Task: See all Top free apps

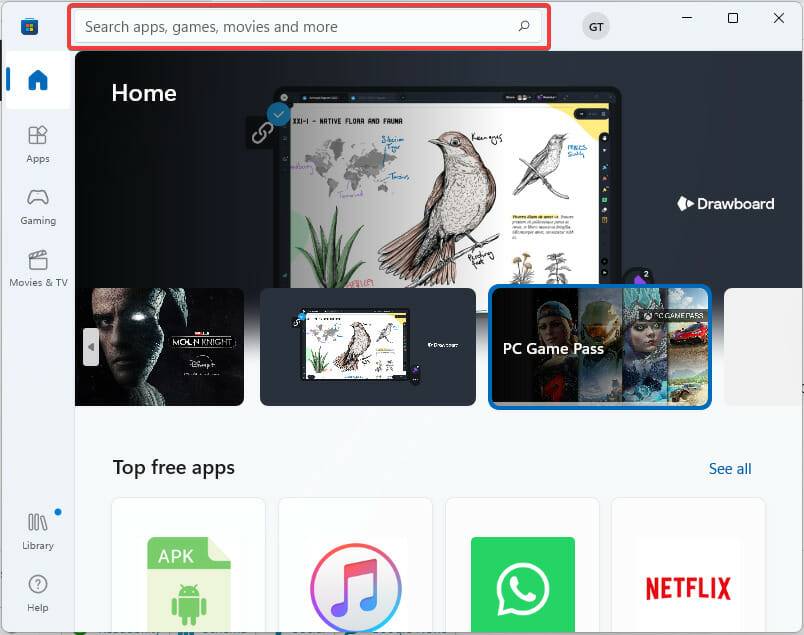Action: pyautogui.click(x=730, y=468)
